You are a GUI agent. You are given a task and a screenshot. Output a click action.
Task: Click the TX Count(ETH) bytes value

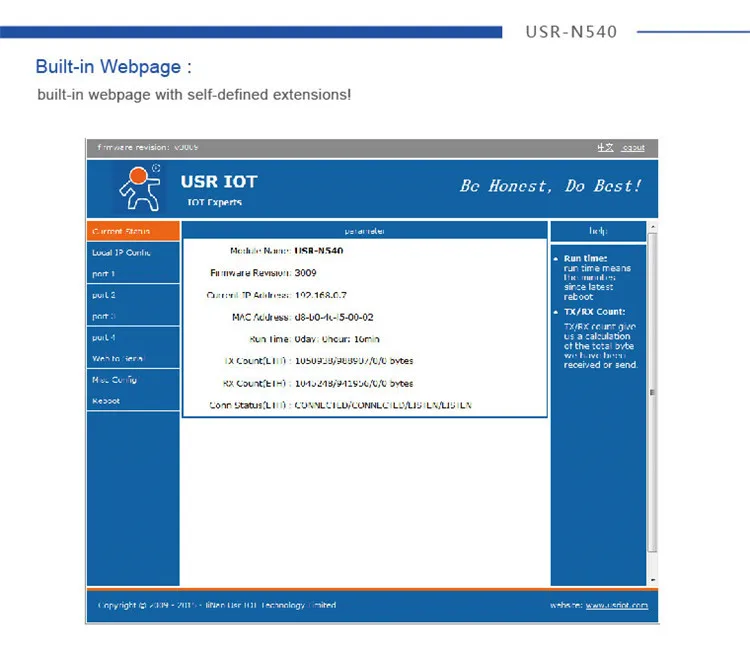click(x=354, y=361)
